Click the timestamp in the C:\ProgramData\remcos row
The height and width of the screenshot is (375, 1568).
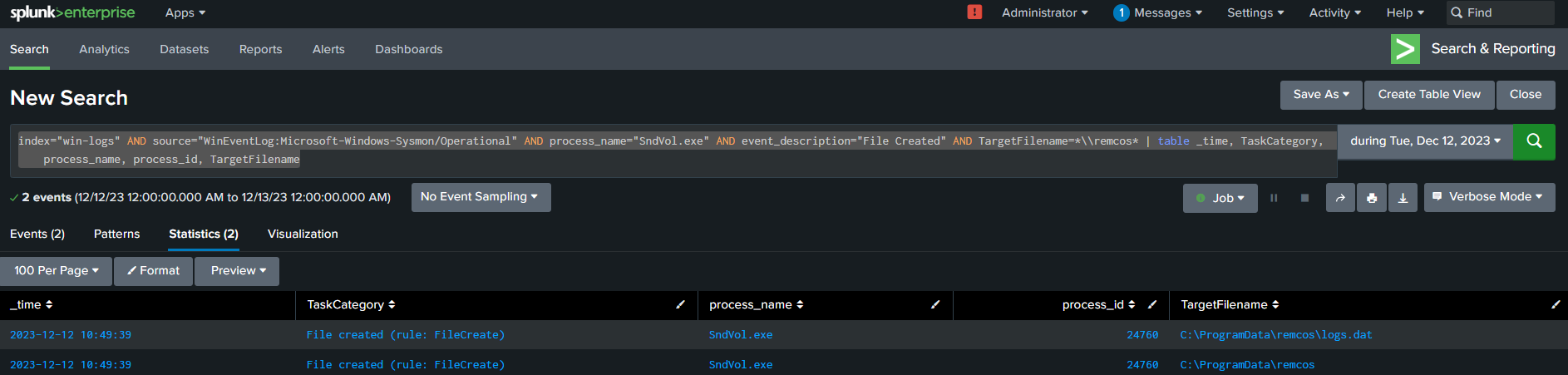point(71,365)
